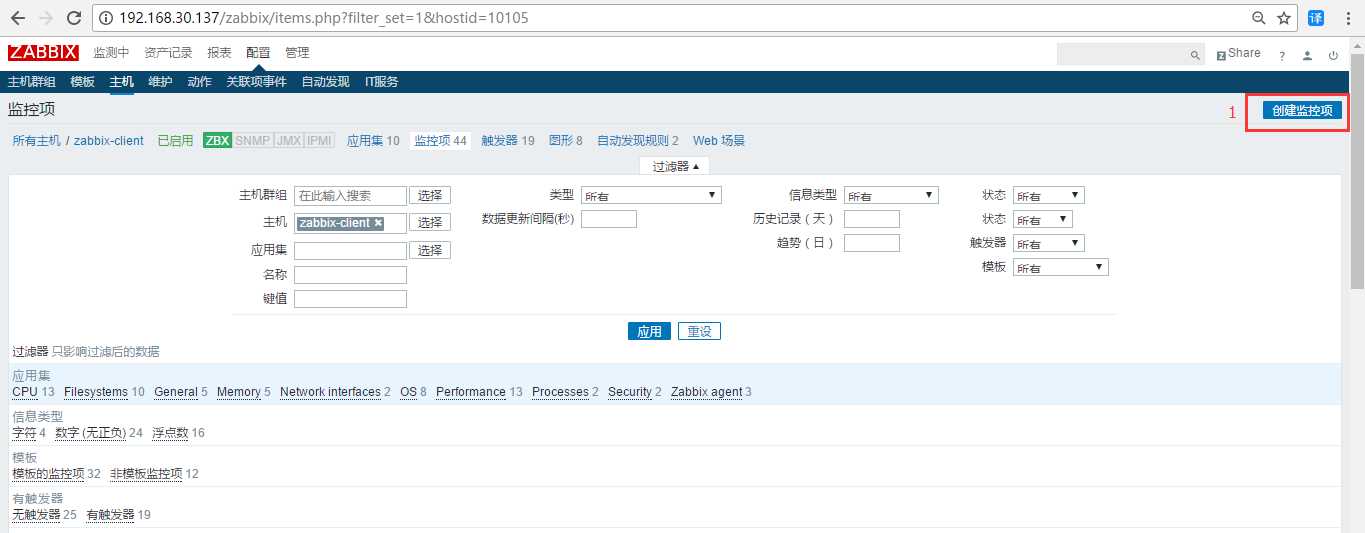Click the 名称 input field
1365x533 pixels.
click(350, 275)
